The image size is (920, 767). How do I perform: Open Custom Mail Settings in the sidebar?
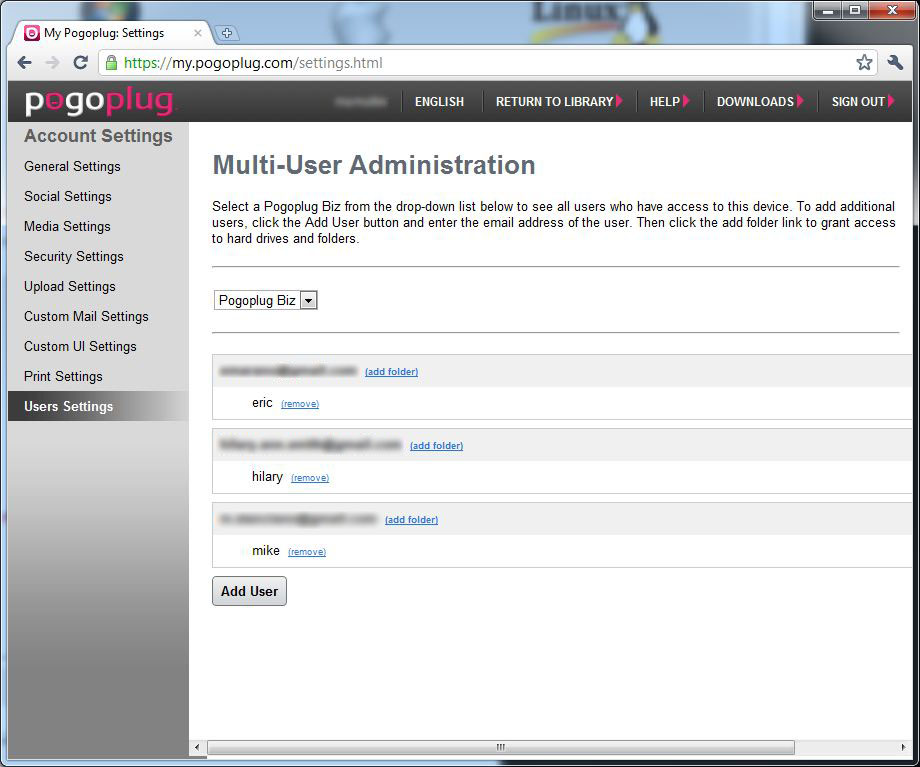coord(86,316)
